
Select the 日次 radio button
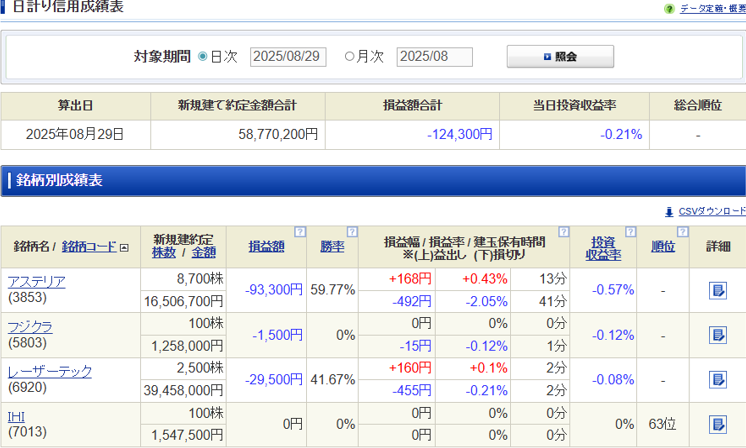click(x=203, y=57)
